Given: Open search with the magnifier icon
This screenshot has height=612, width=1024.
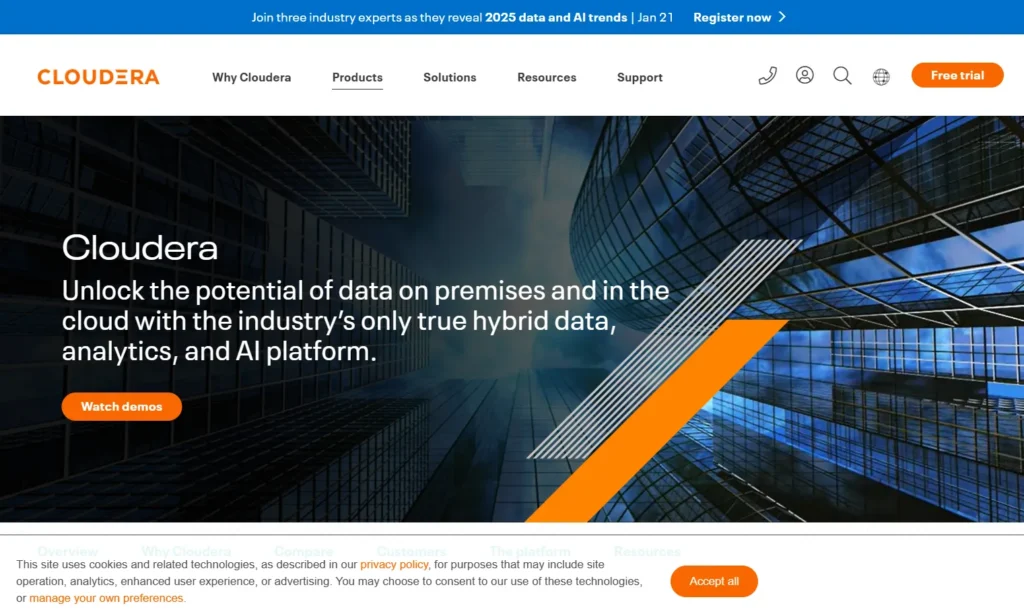Looking at the screenshot, I should click(x=842, y=76).
